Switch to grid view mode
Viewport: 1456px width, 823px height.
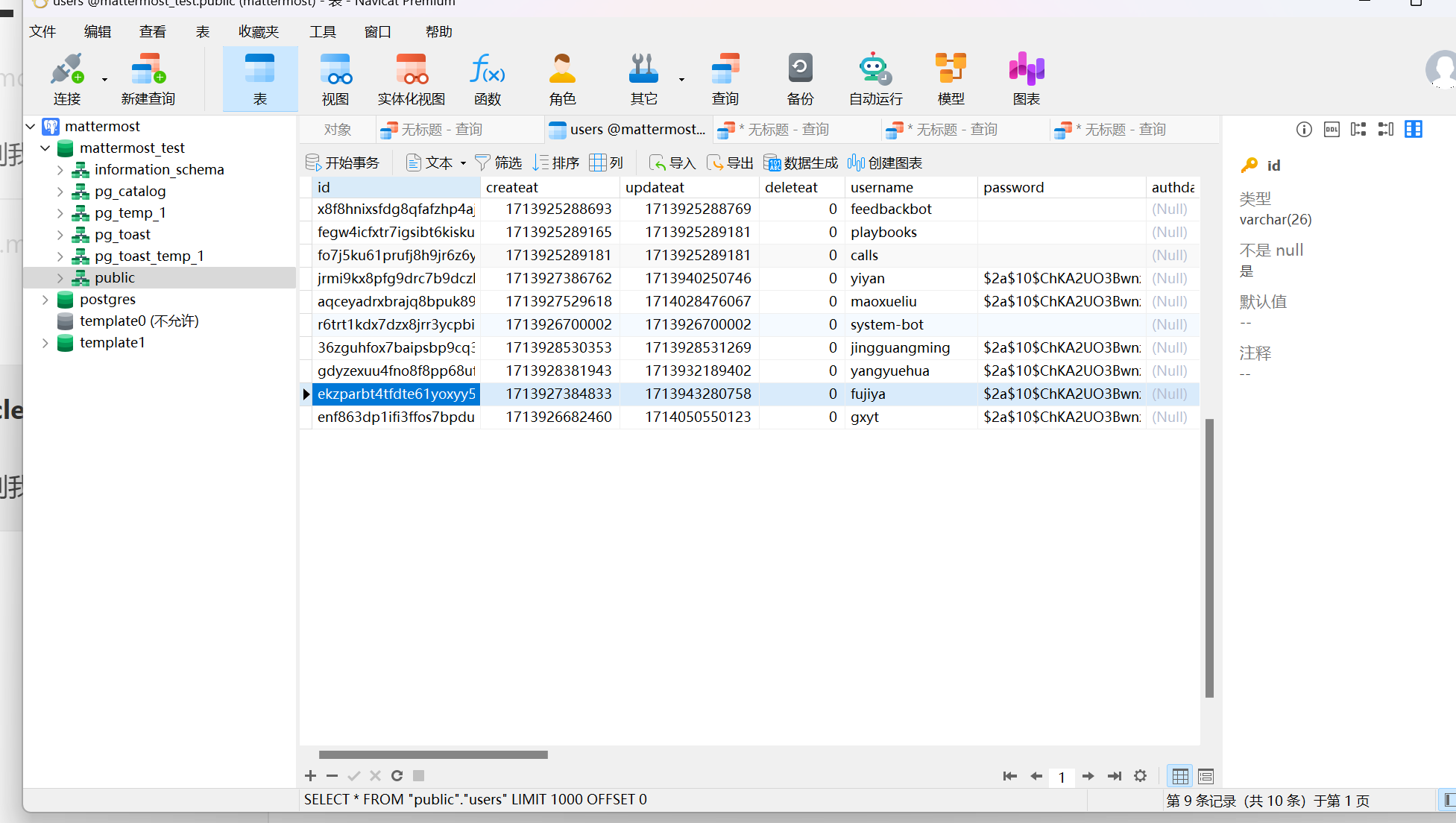1180,776
